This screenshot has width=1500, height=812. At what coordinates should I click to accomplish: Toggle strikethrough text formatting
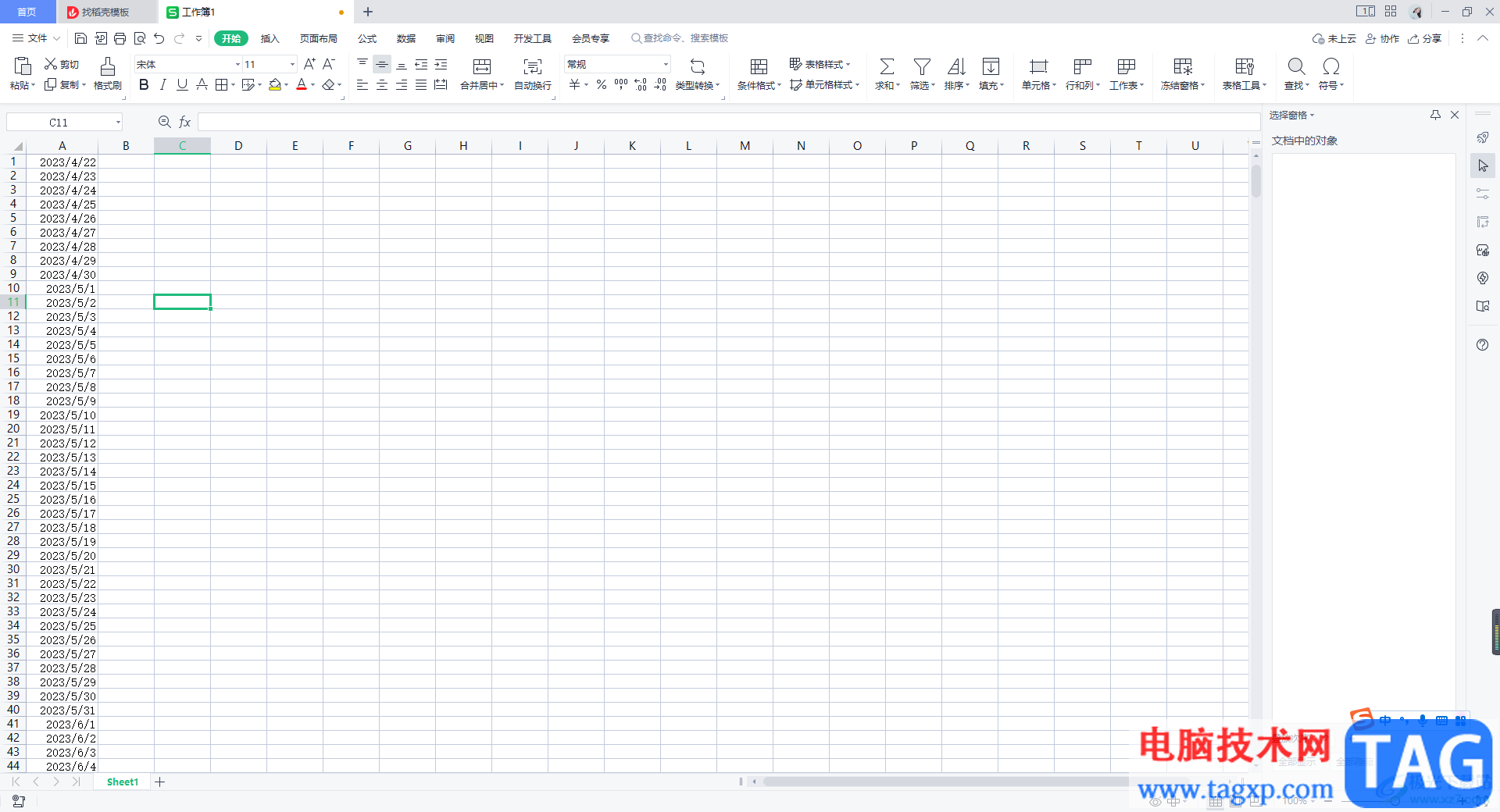(202, 84)
